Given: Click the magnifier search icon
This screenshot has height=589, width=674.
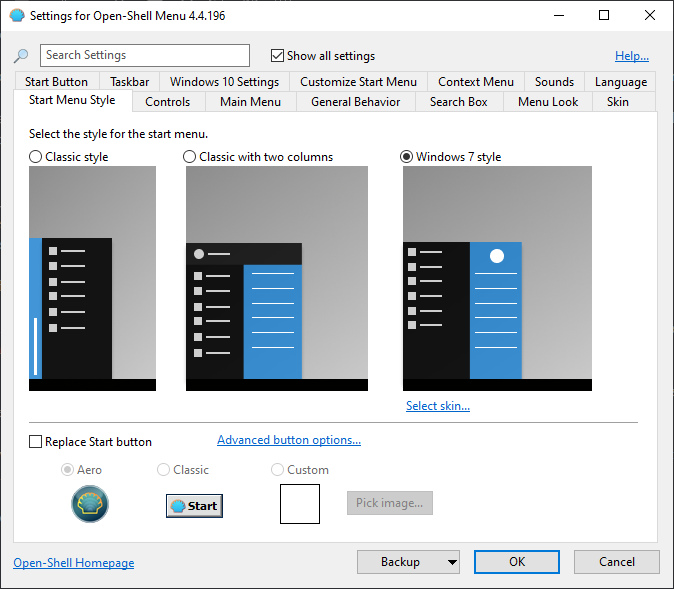Looking at the screenshot, I should [x=21, y=55].
